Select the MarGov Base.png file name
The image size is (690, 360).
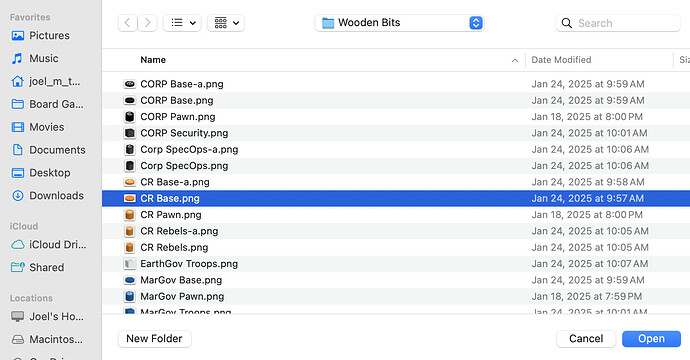(181, 280)
